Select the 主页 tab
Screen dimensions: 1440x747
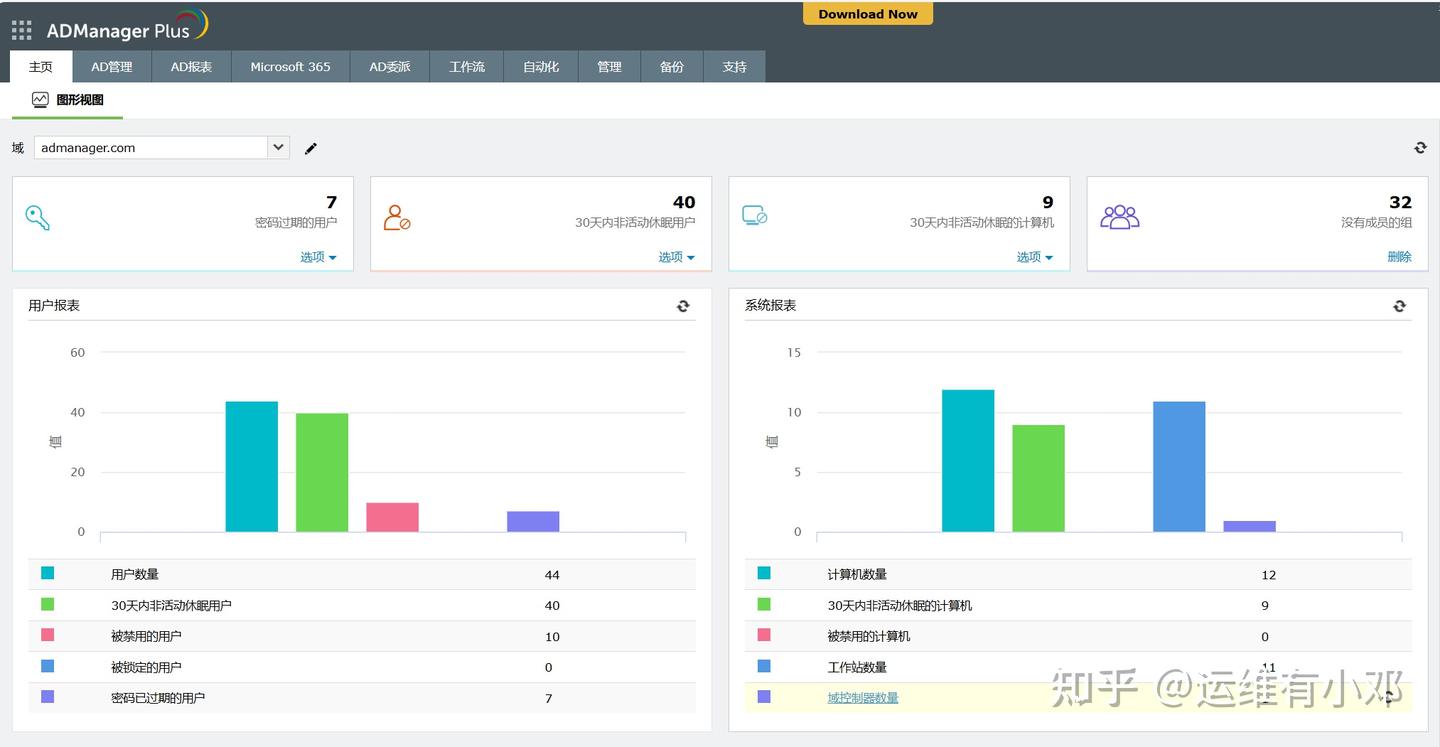(41, 67)
